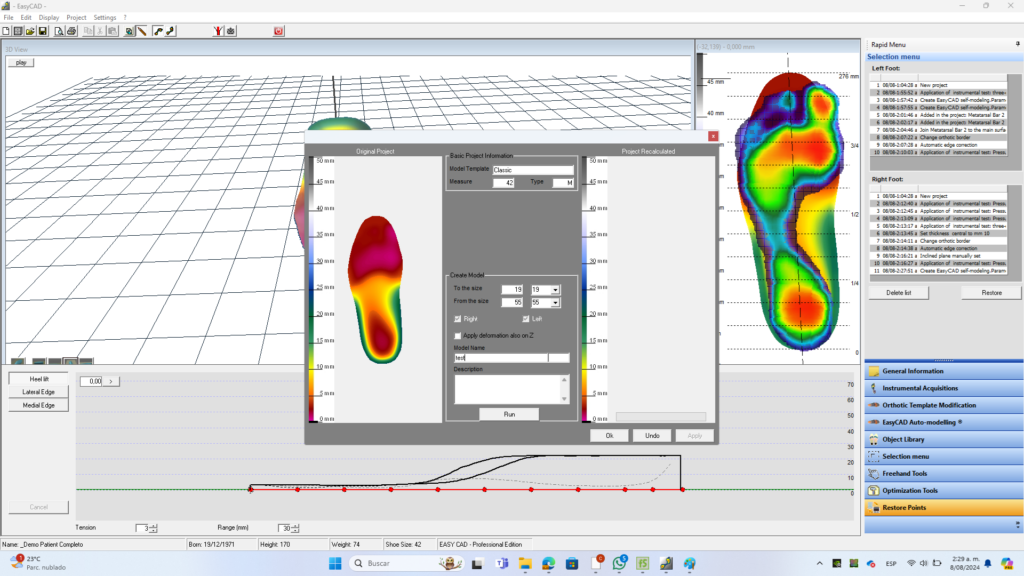Toggle the Left foot checkbox

coord(525,318)
